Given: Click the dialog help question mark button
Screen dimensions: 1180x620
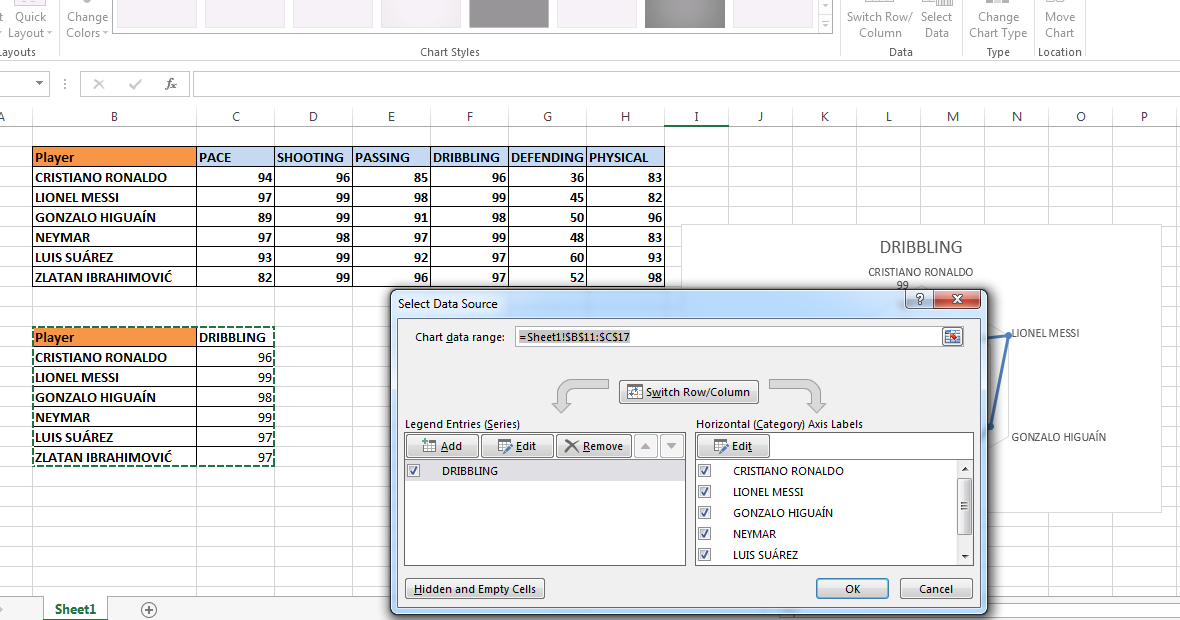Looking at the screenshot, I should (919, 299).
